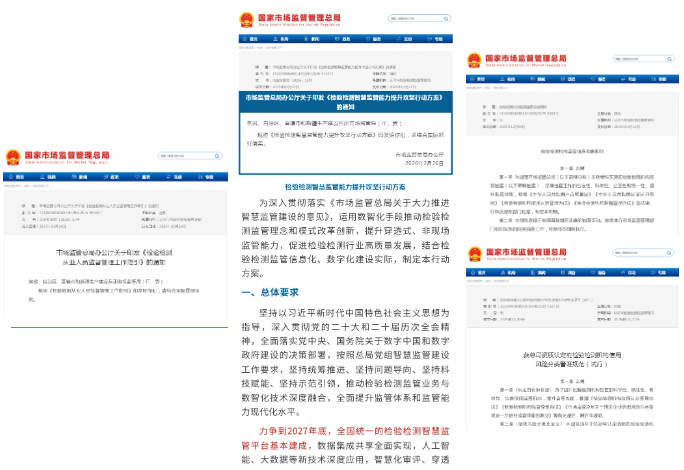The height and width of the screenshot is (470, 684).
Task: Click the national emblem logo on center page
Action: pyautogui.click(x=246, y=20)
